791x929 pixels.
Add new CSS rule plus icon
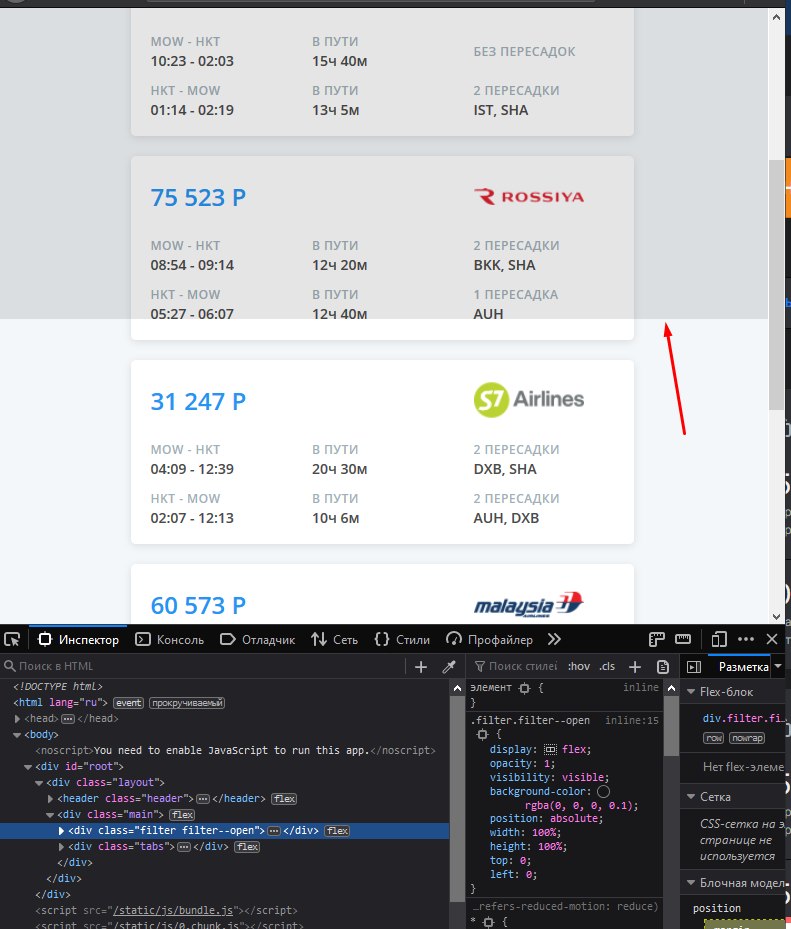click(635, 667)
